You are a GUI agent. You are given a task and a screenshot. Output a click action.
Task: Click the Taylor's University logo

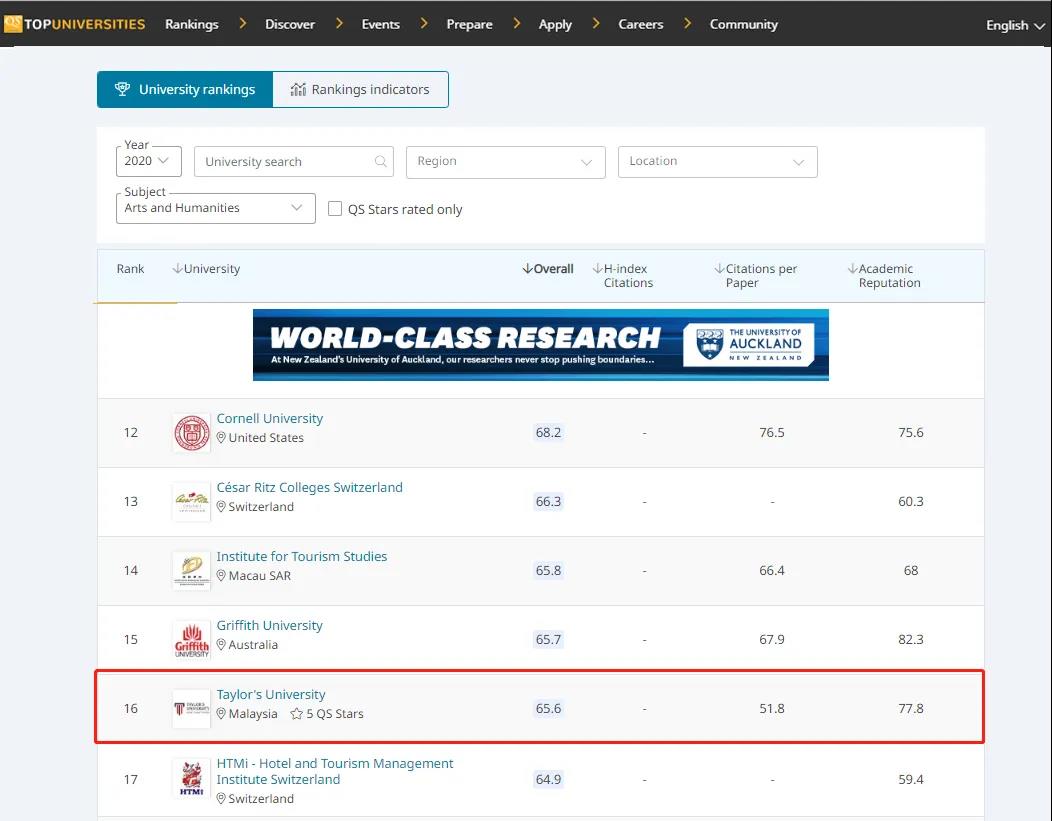coord(192,709)
